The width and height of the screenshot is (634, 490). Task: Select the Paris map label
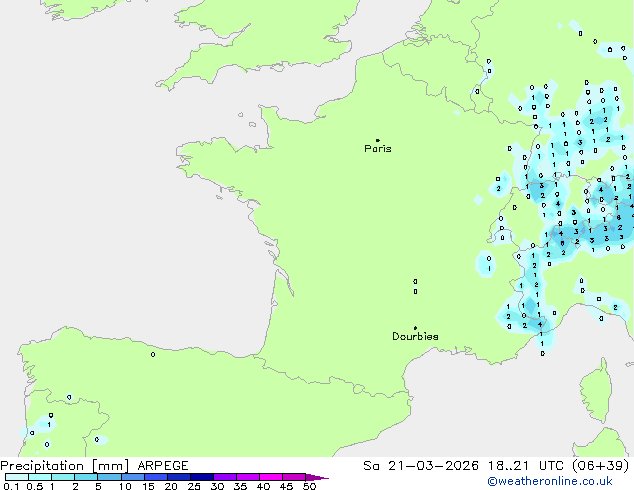[378, 149]
